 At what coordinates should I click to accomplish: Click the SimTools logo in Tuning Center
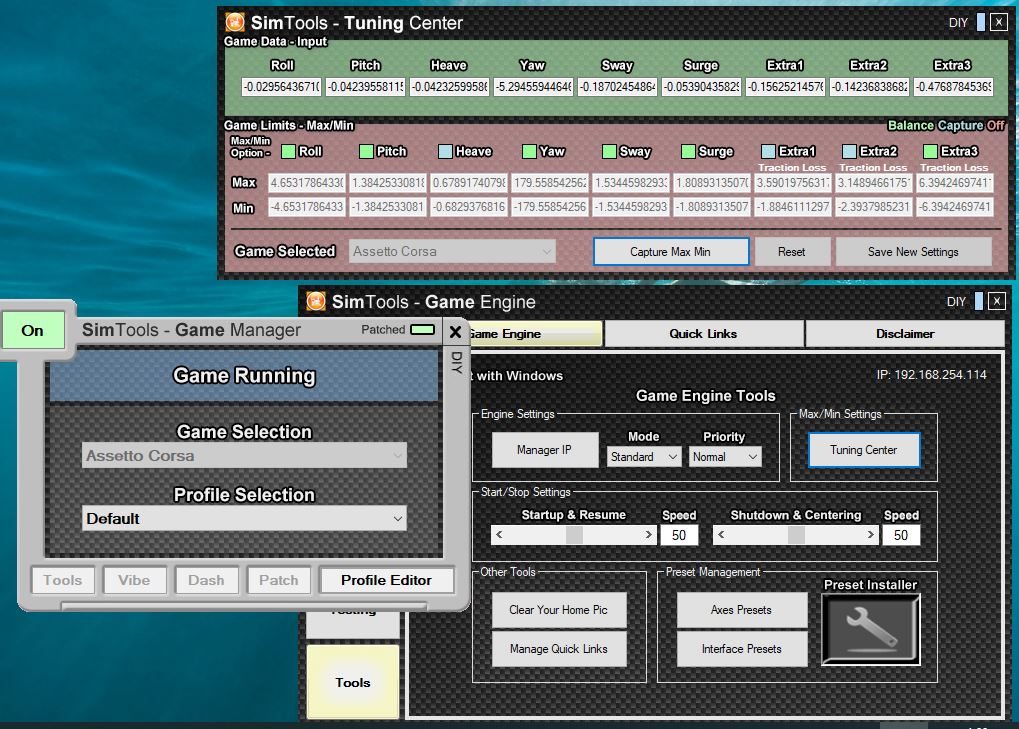[x=235, y=22]
